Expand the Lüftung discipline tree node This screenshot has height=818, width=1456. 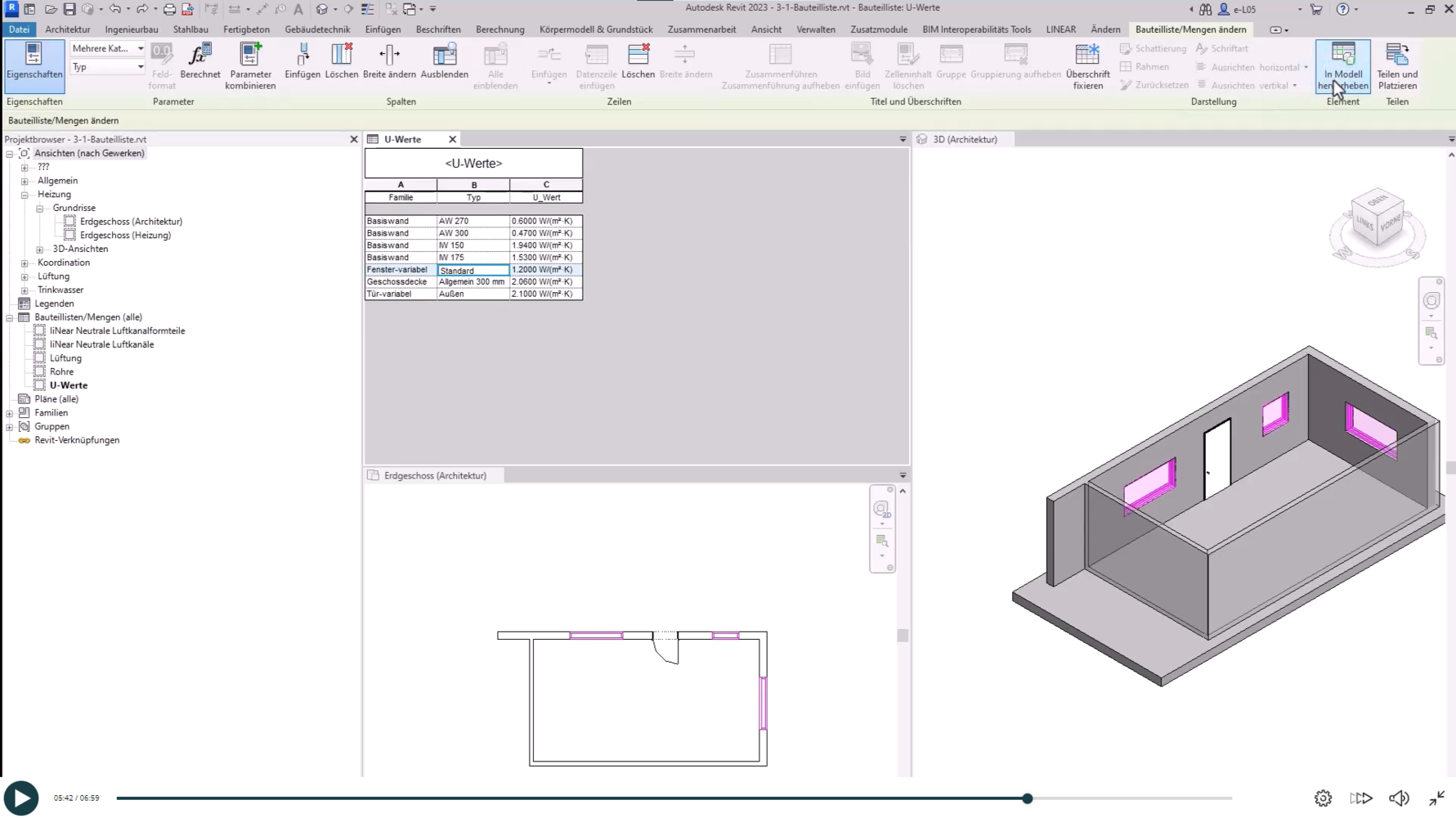[25, 276]
